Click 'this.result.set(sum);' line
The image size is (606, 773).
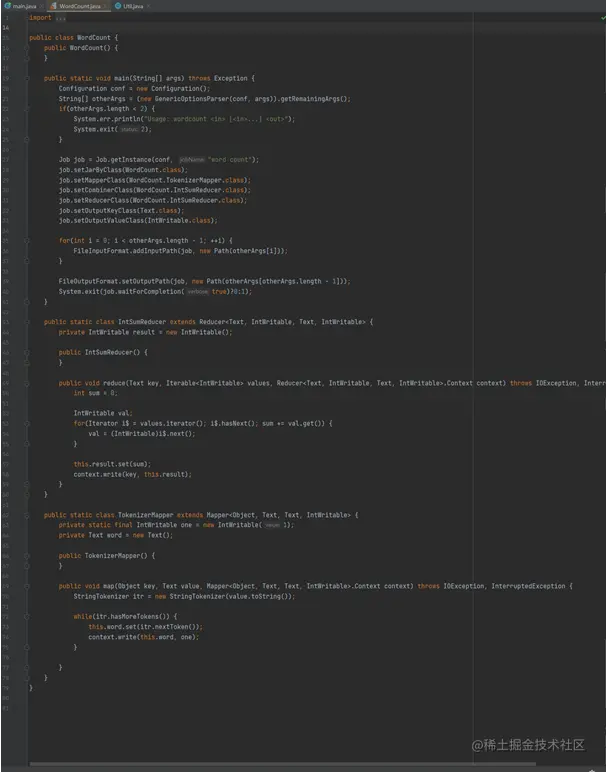[112, 464]
